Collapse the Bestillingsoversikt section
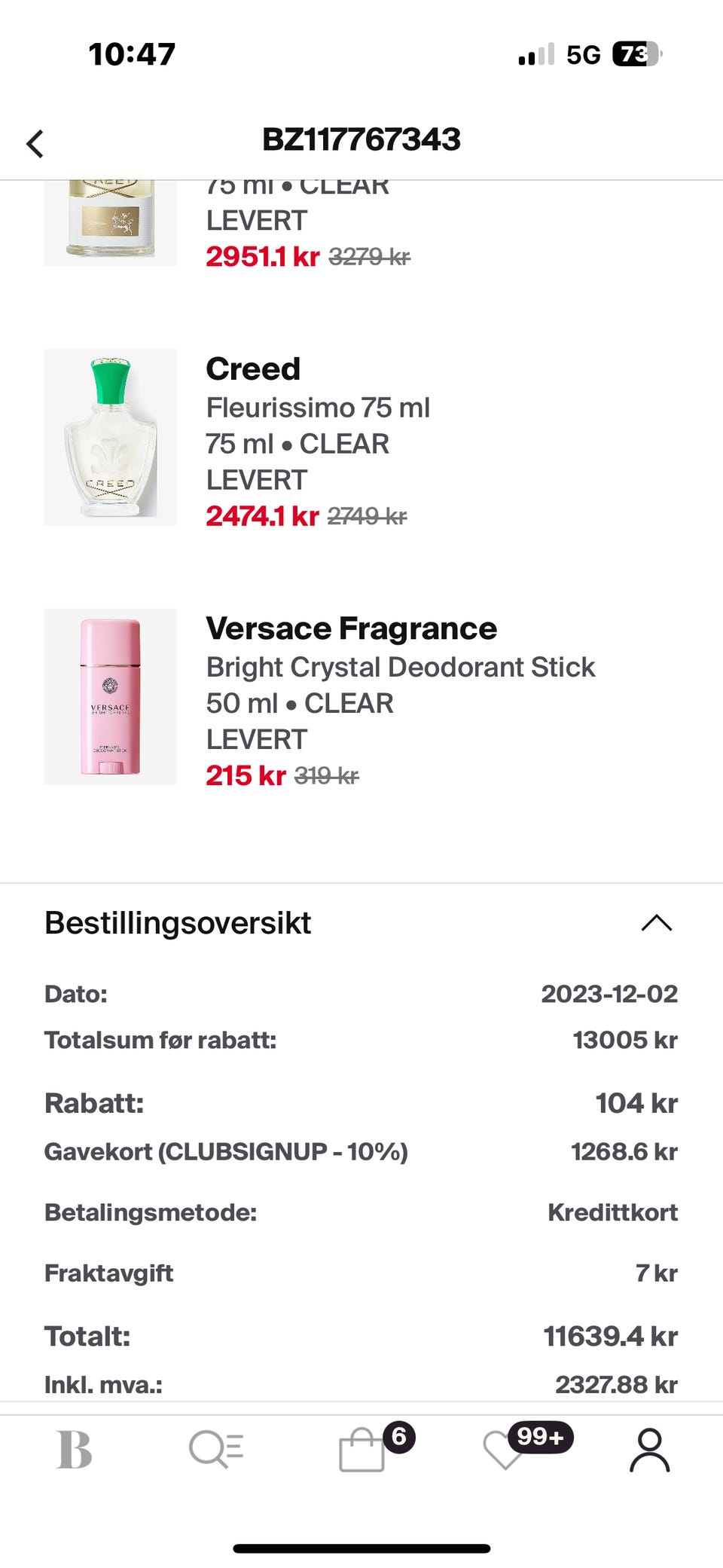 click(x=656, y=923)
